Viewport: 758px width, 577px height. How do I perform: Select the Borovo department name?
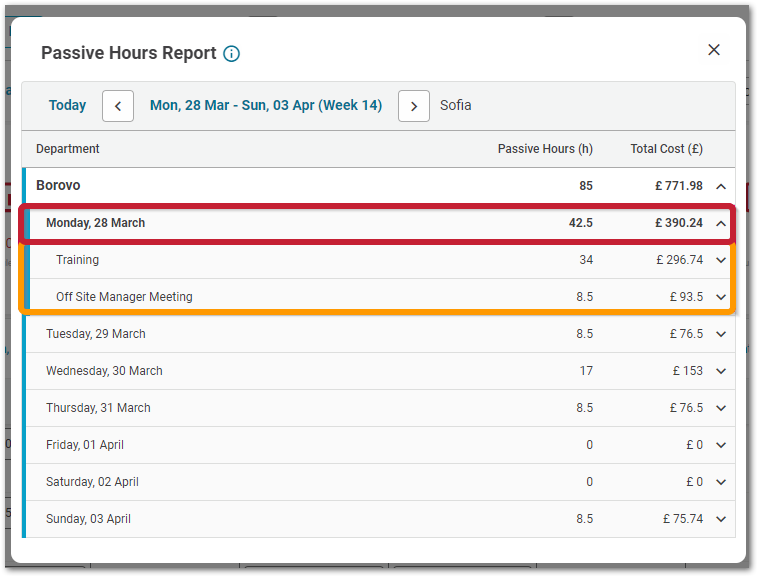[58, 186]
